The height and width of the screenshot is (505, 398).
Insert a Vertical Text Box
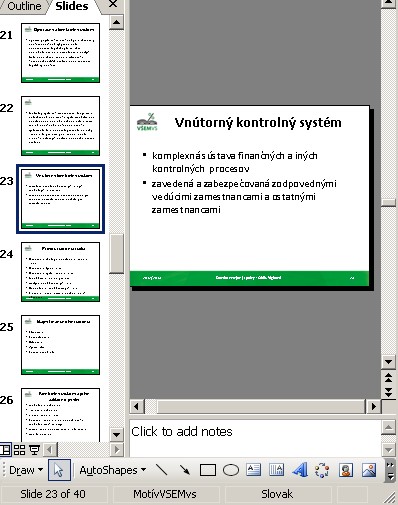coord(276,470)
